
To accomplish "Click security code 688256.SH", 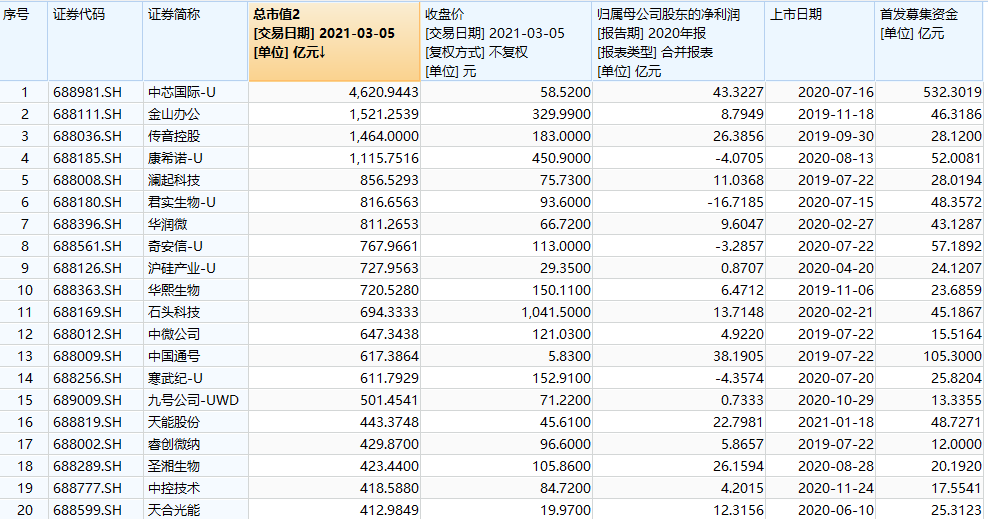I will [88, 379].
